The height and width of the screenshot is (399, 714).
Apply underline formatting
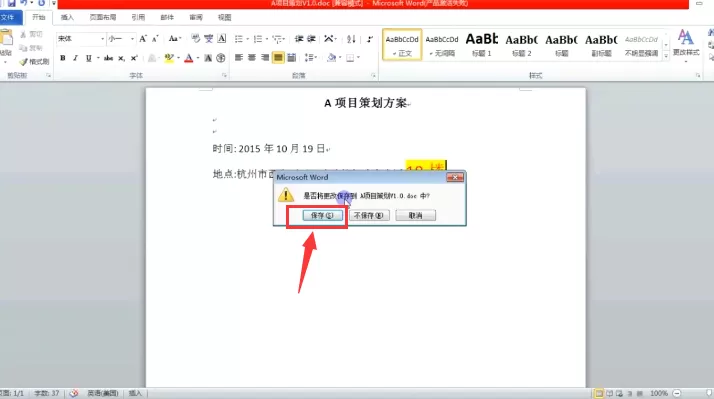(88, 58)
